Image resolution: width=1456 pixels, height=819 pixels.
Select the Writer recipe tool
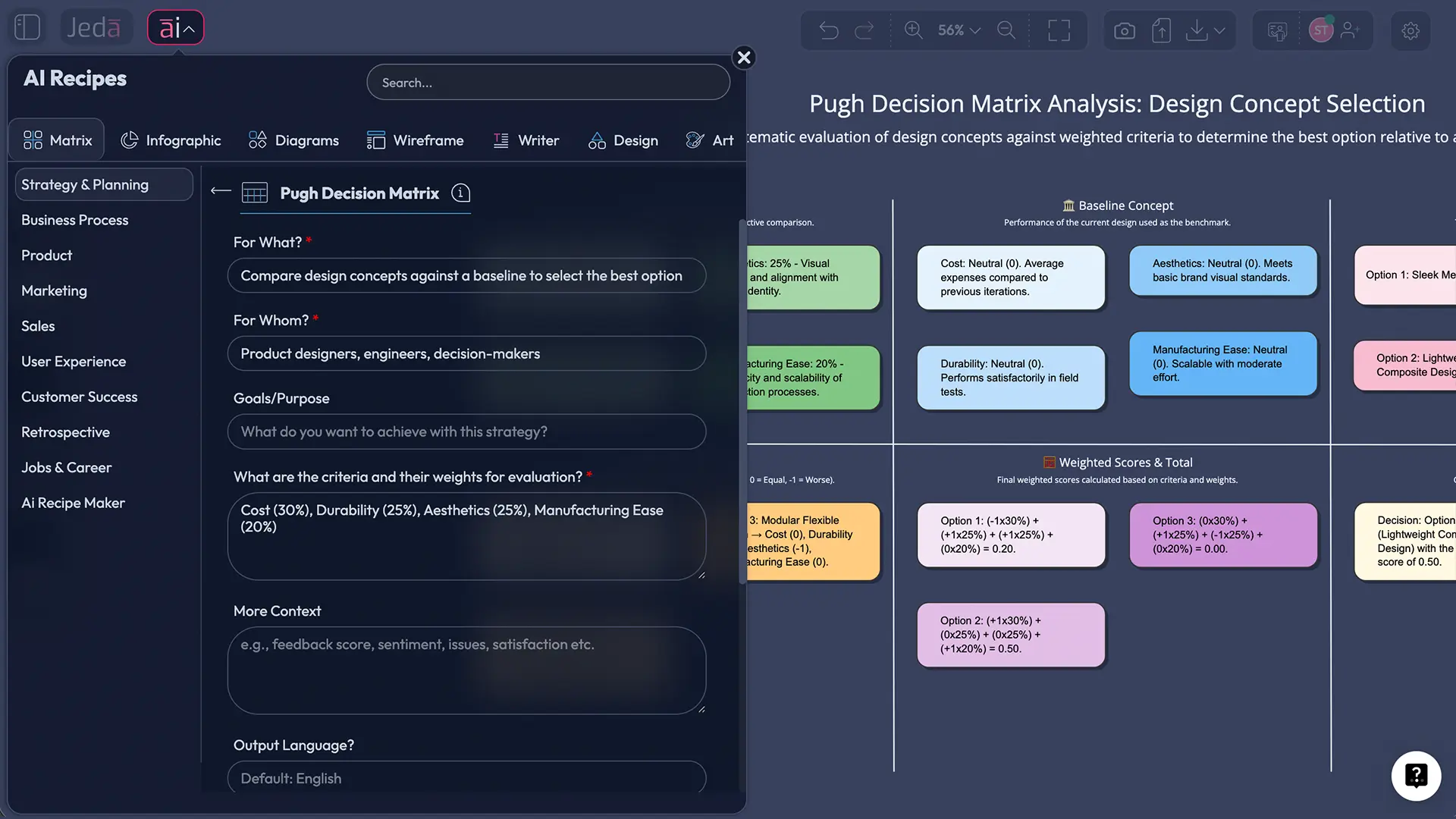pyautogui.click(x=526, y=140)
